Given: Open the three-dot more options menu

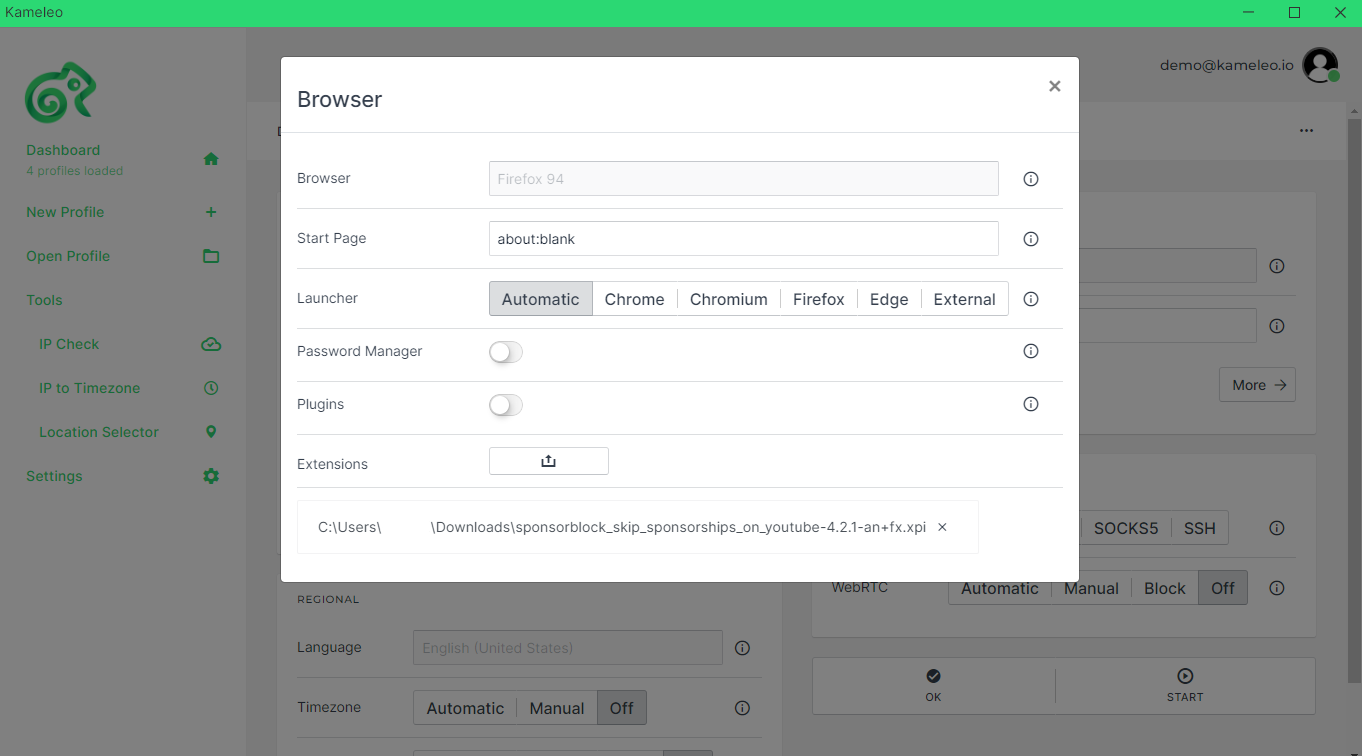Looking at the screenshot, I should tap(1306, 131).
